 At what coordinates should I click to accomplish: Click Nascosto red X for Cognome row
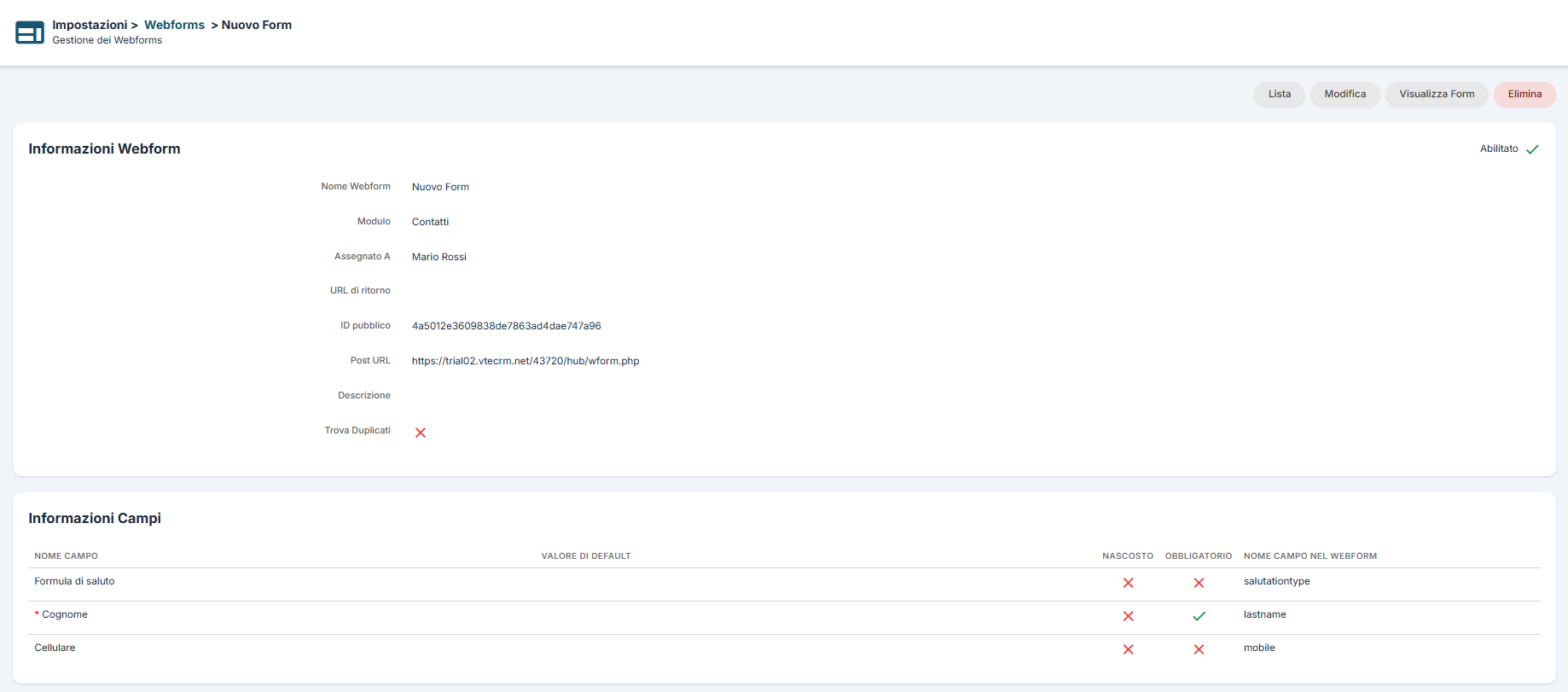(x=1128, y=616)
